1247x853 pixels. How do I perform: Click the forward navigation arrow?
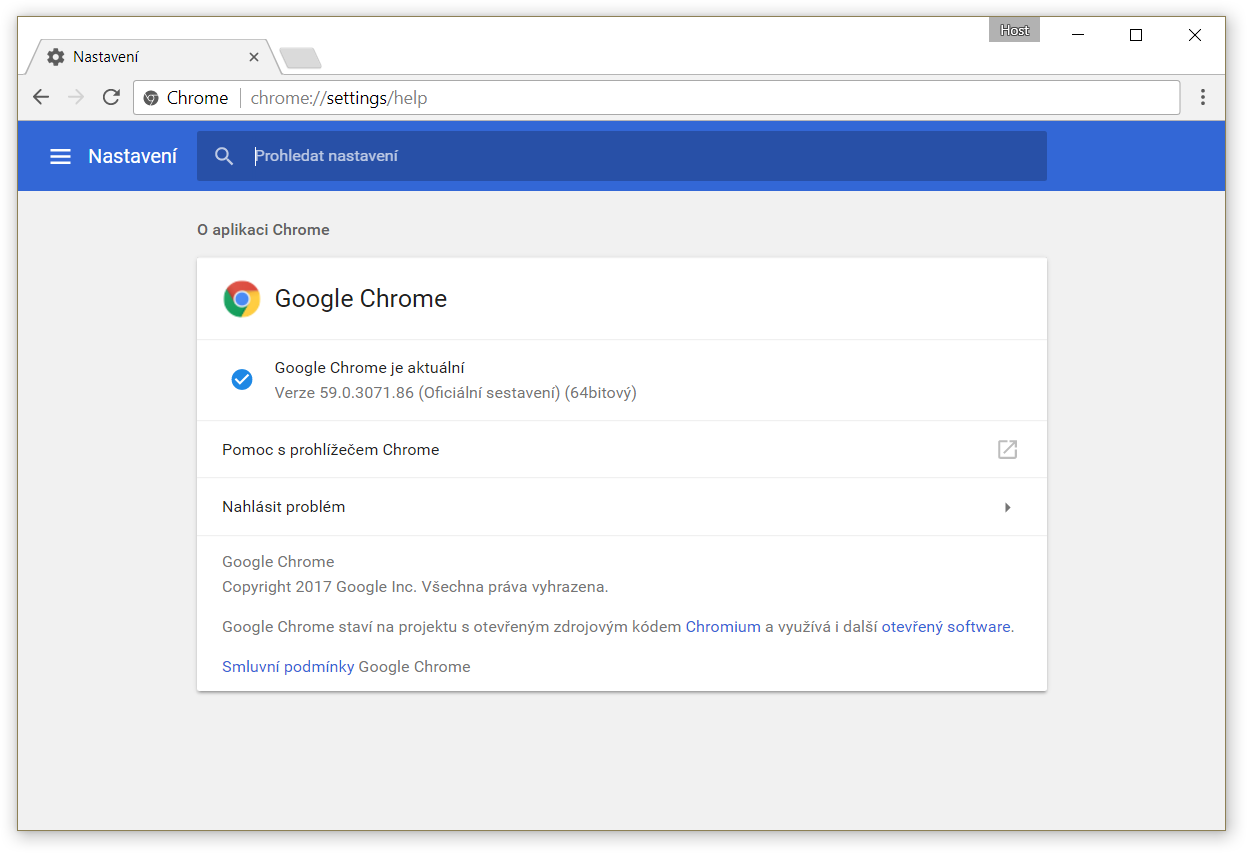[76, 97]
